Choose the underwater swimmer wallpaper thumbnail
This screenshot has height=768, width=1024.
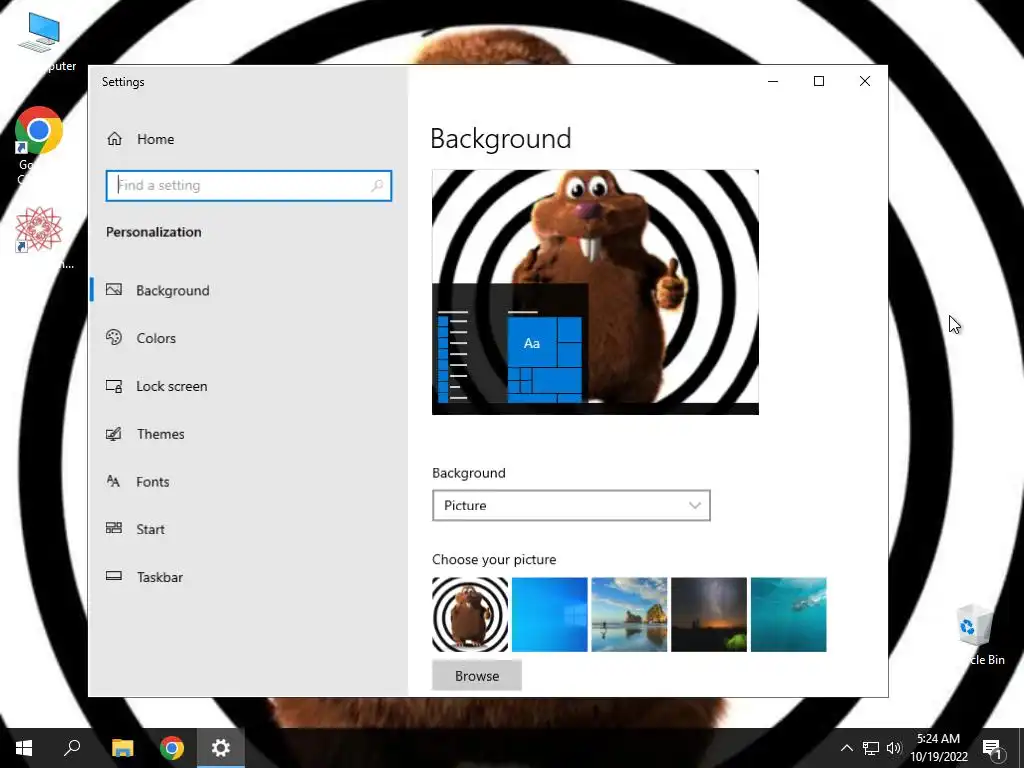click(x=788, y=615)
